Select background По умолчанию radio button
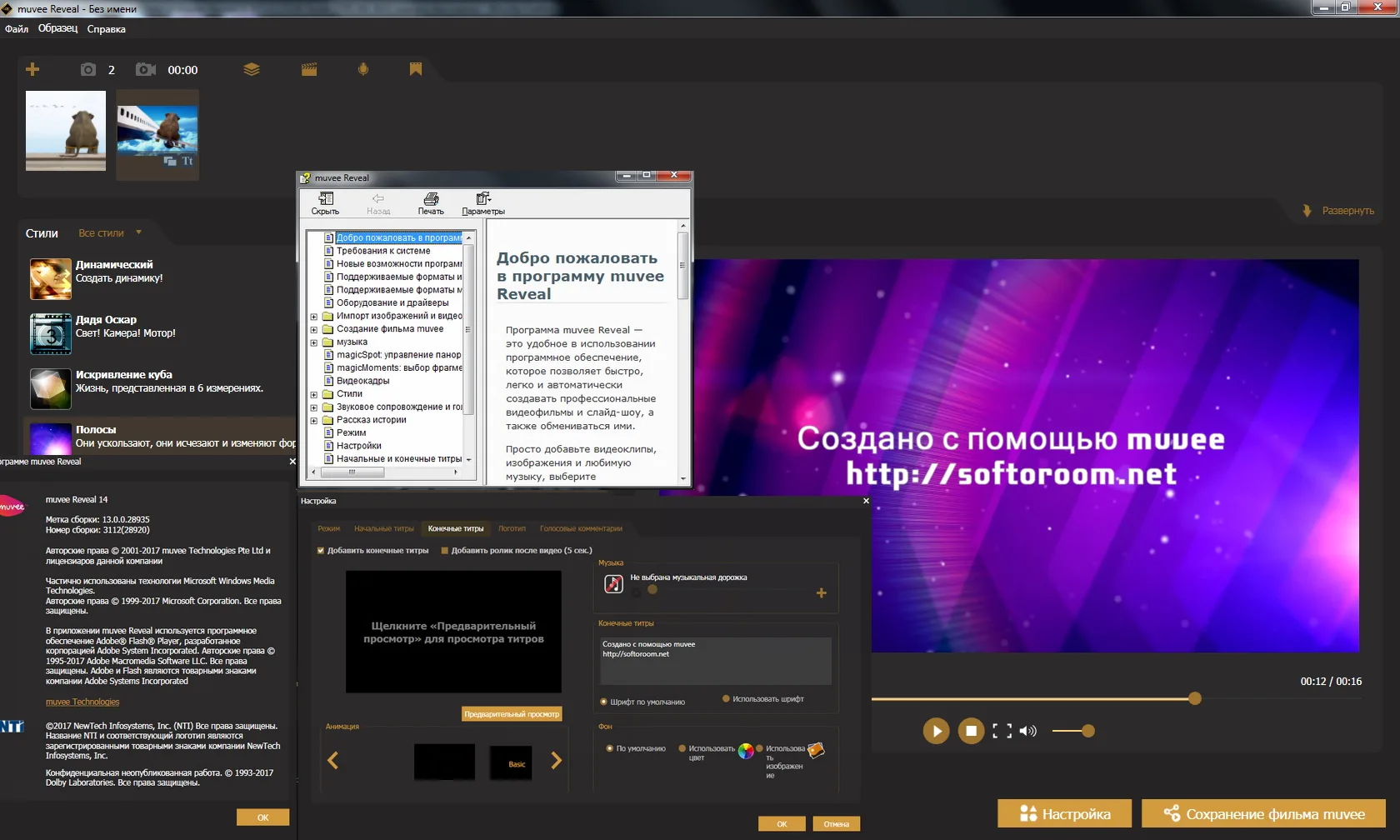This screenshot has height=840, width=1400. pyautogui.click(x=610, y=748)
